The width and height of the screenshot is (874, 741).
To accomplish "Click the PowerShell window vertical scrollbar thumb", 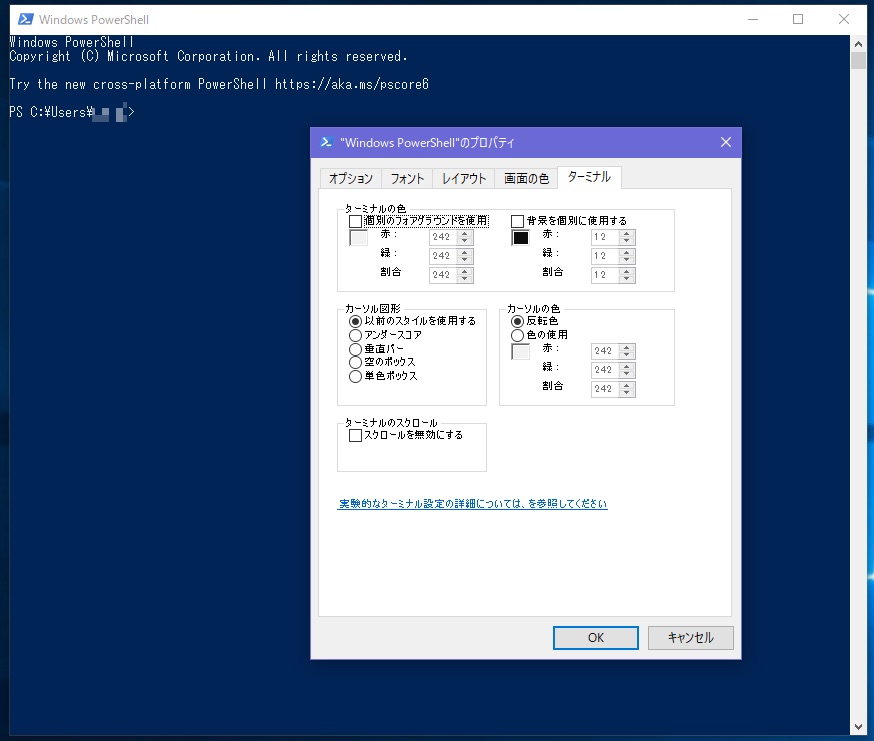I will (858, 60).
